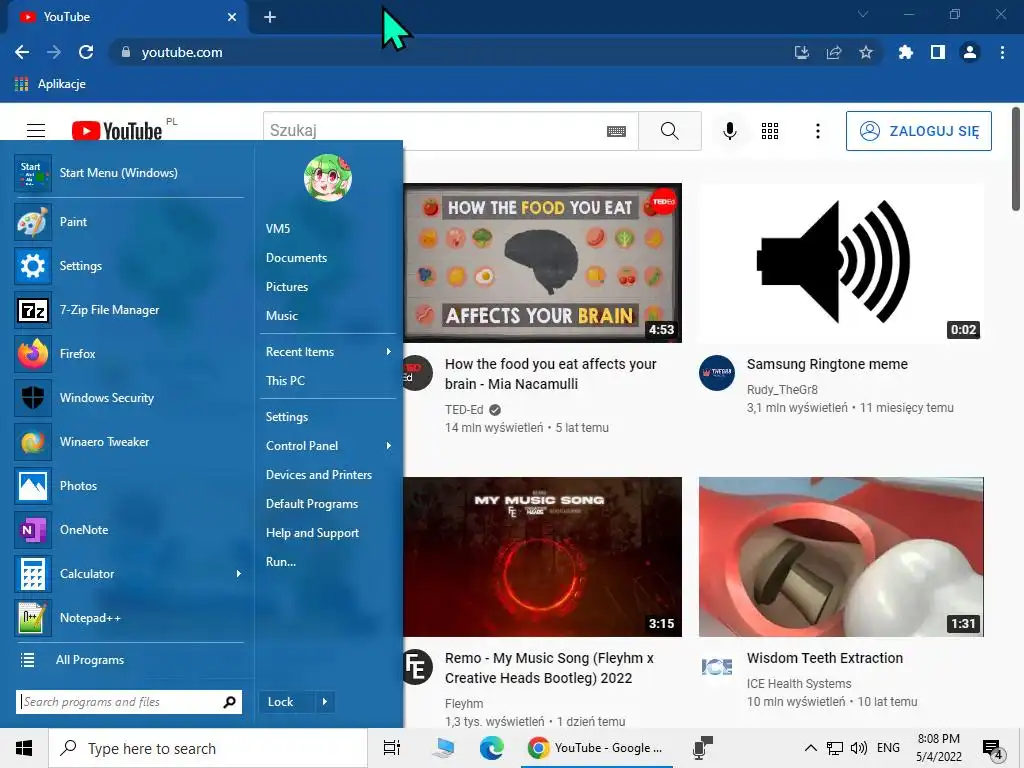This screenshot has width=1024, height=768.
Task: Click install/download icon in address bar
Action: click(x=802, y=52)
